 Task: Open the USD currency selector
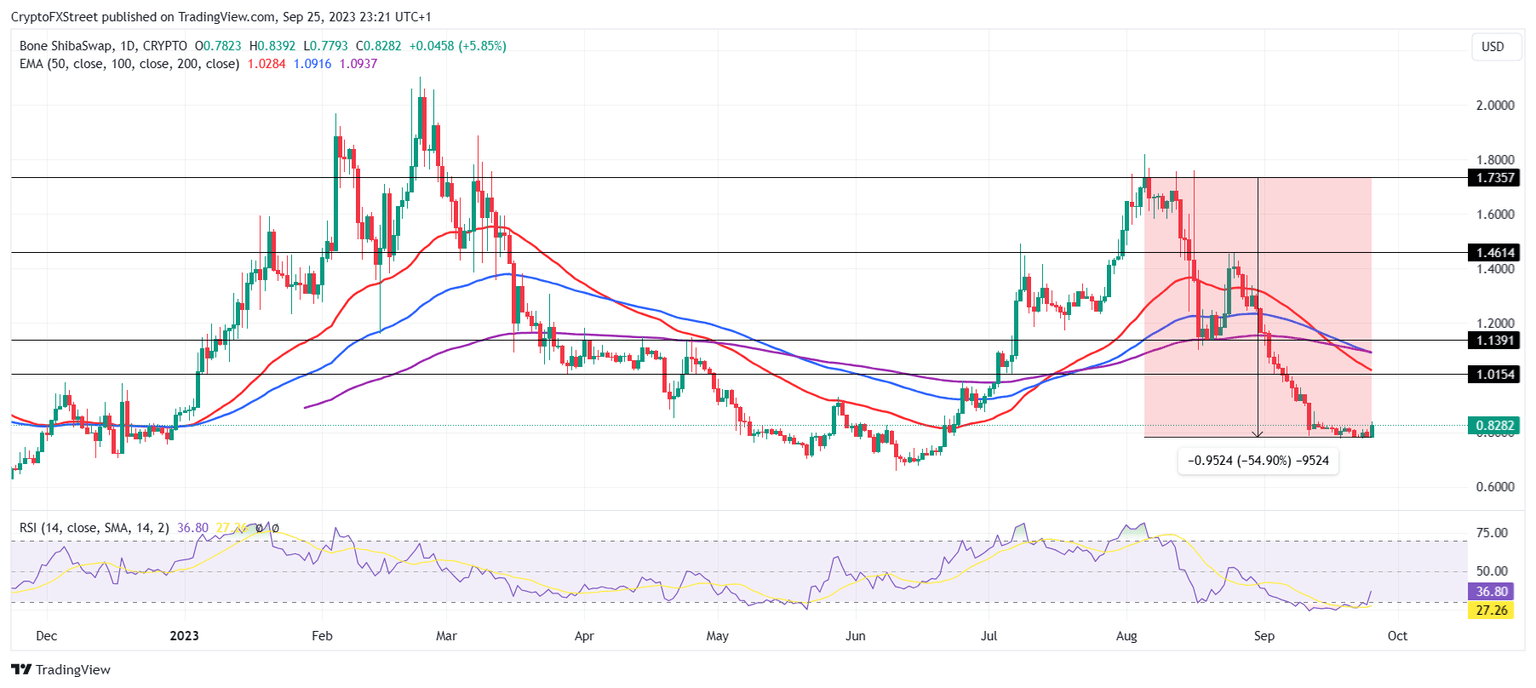coord(1496,46)
